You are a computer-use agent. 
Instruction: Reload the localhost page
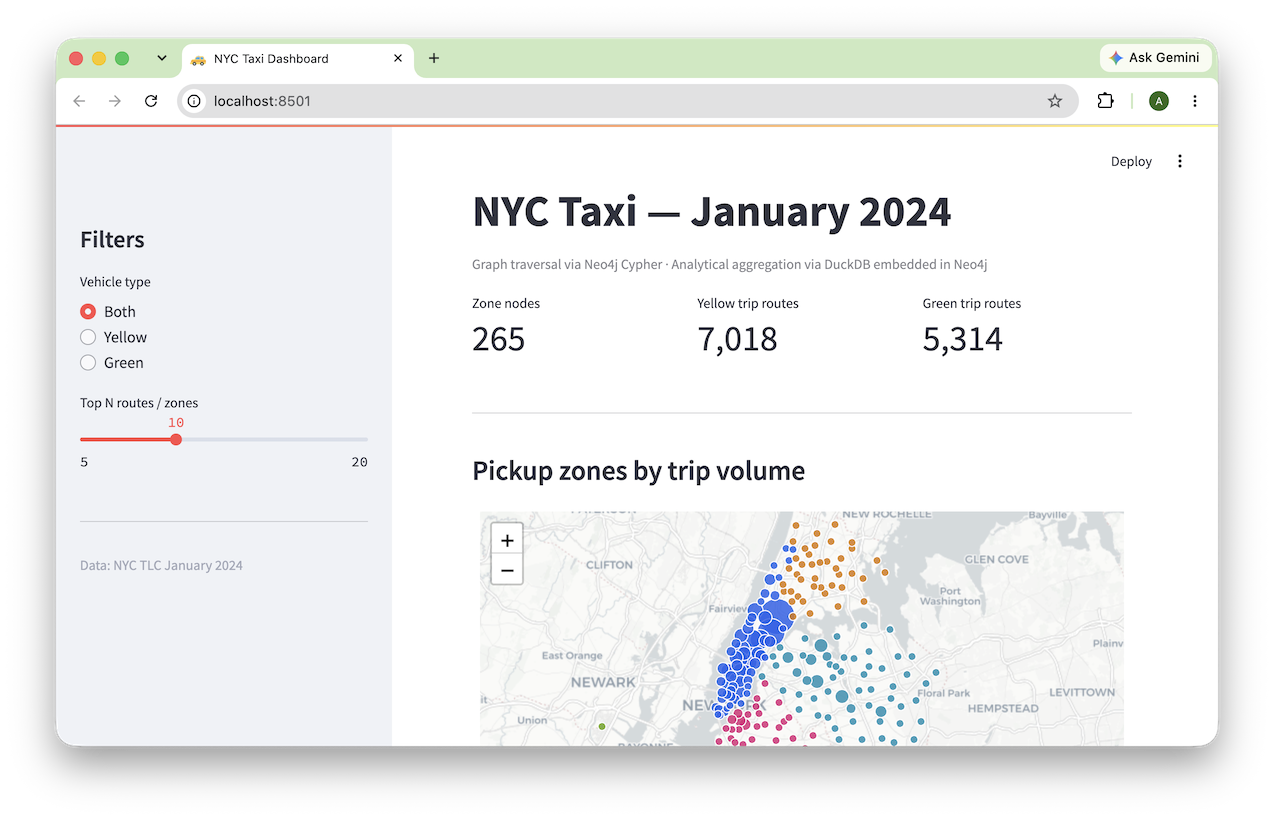point(151,101)
